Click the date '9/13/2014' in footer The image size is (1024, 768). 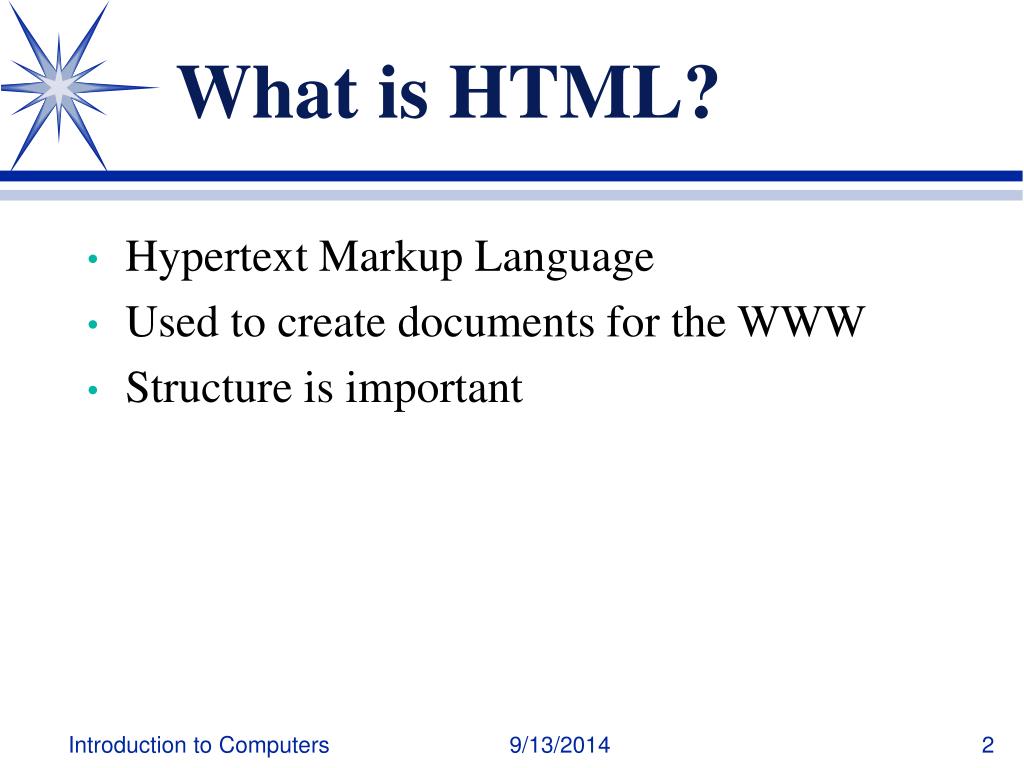560,745
